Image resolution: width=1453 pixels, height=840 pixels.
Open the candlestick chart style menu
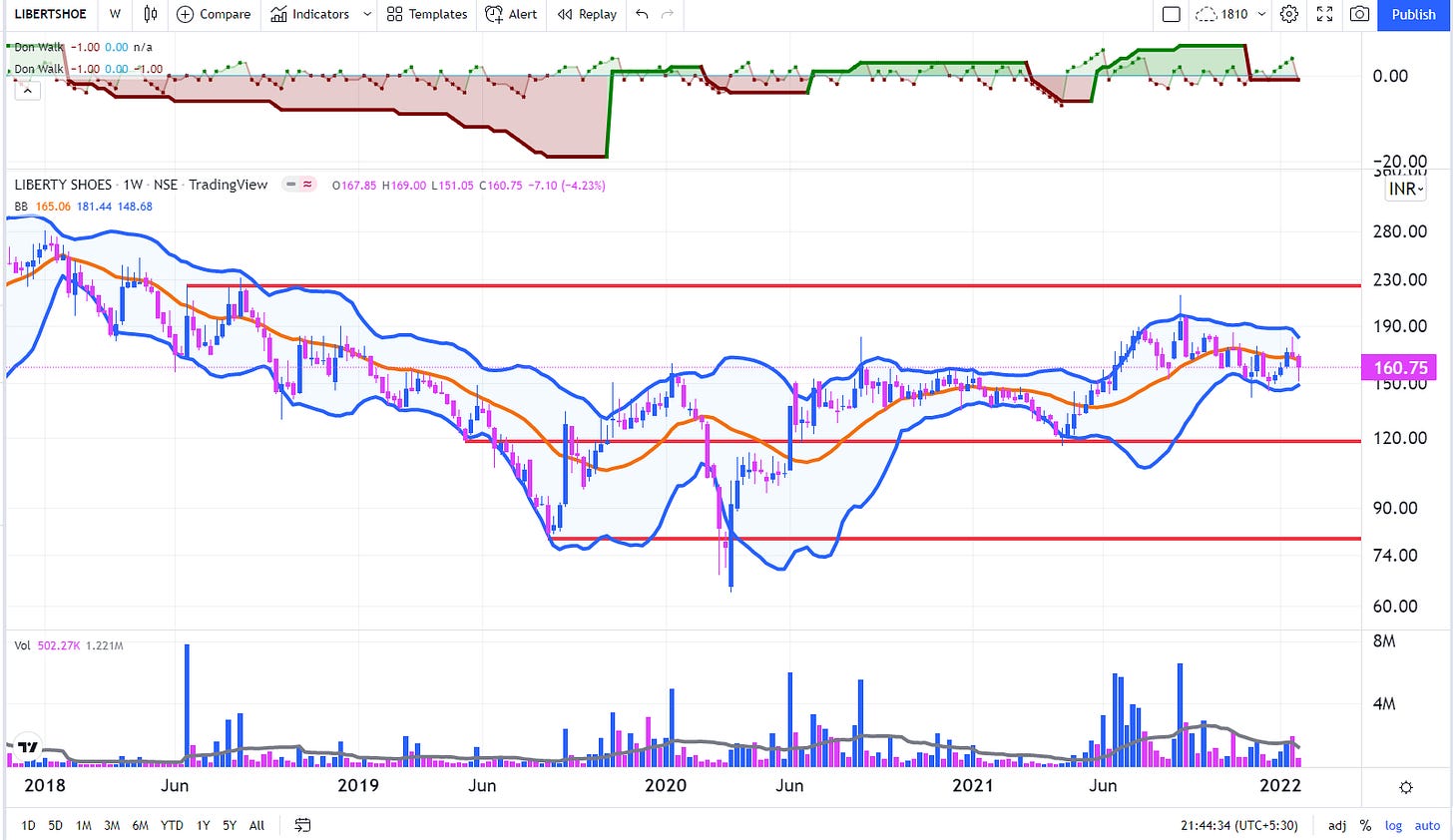(x=151, y=14)
